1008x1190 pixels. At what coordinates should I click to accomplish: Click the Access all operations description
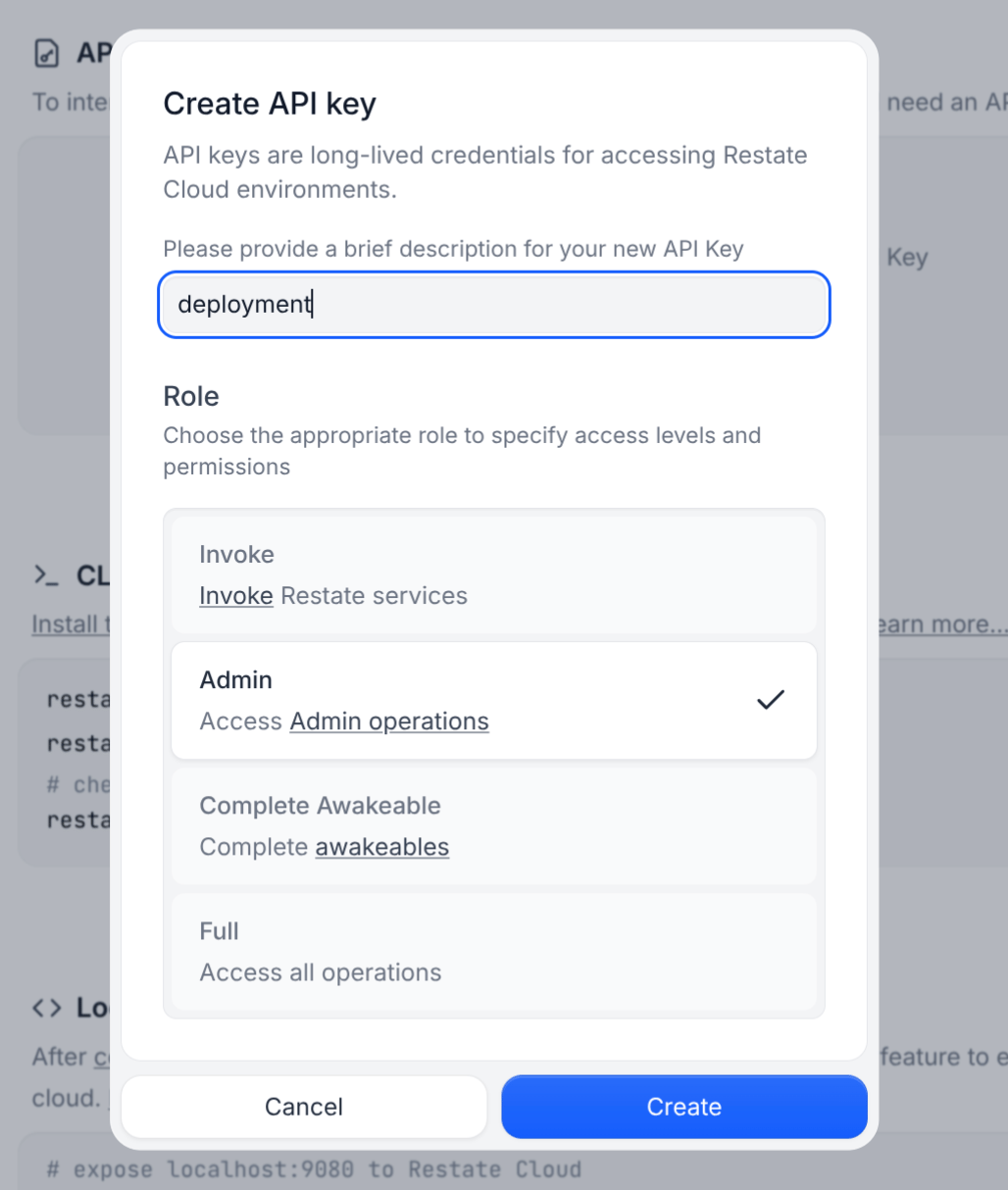[321, 972]
